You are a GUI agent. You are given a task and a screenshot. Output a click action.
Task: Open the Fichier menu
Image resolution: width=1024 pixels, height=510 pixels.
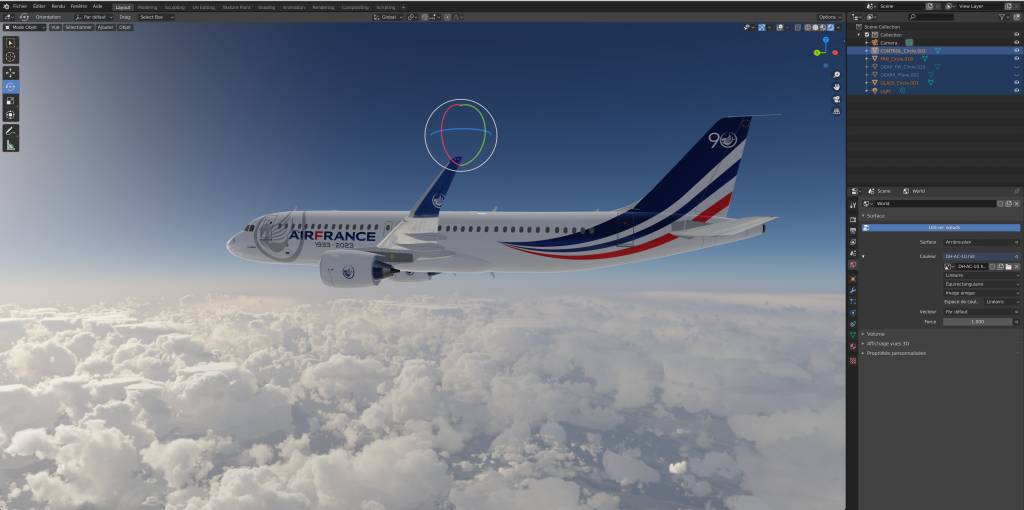pos(20,6)
